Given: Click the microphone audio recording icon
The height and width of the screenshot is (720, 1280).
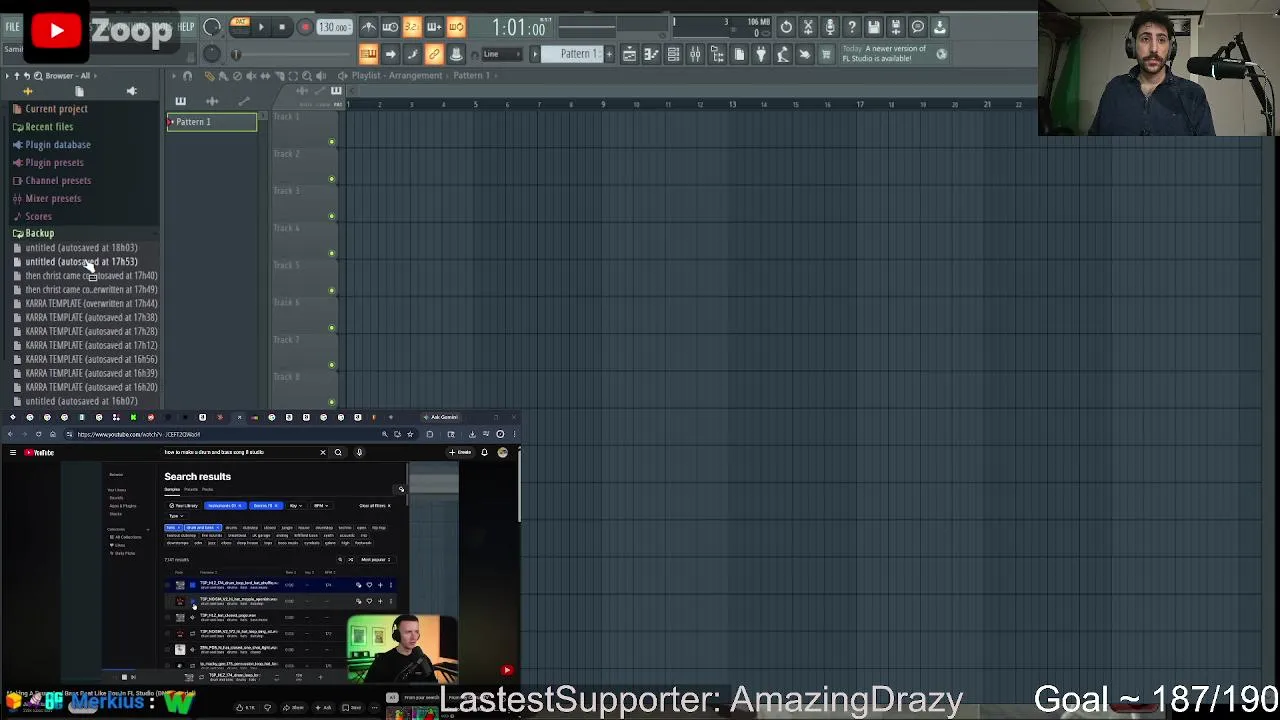Looking at the screenshot, I should [830, 27].
